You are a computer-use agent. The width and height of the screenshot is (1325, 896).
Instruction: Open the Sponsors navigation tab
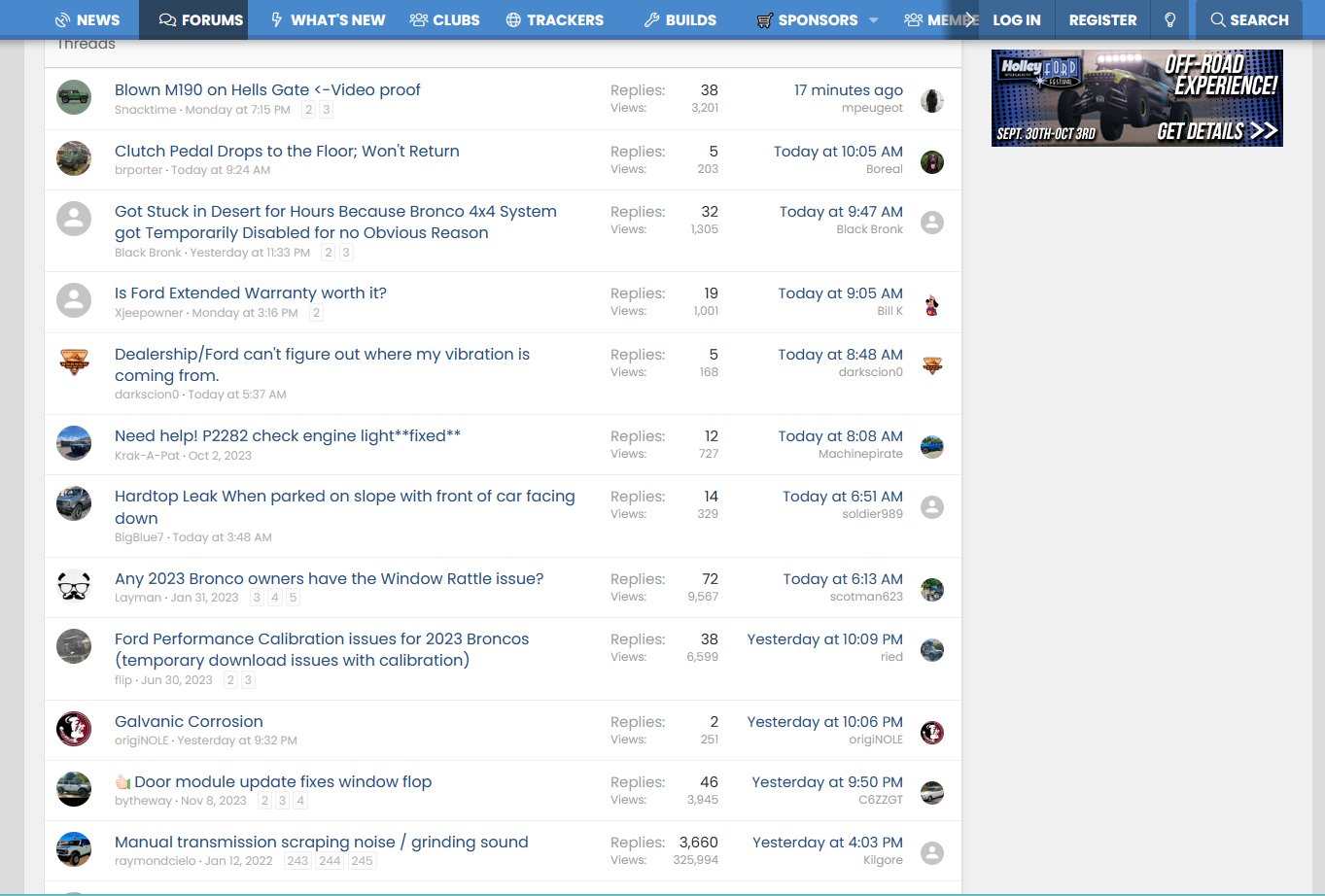pos(808,19)
